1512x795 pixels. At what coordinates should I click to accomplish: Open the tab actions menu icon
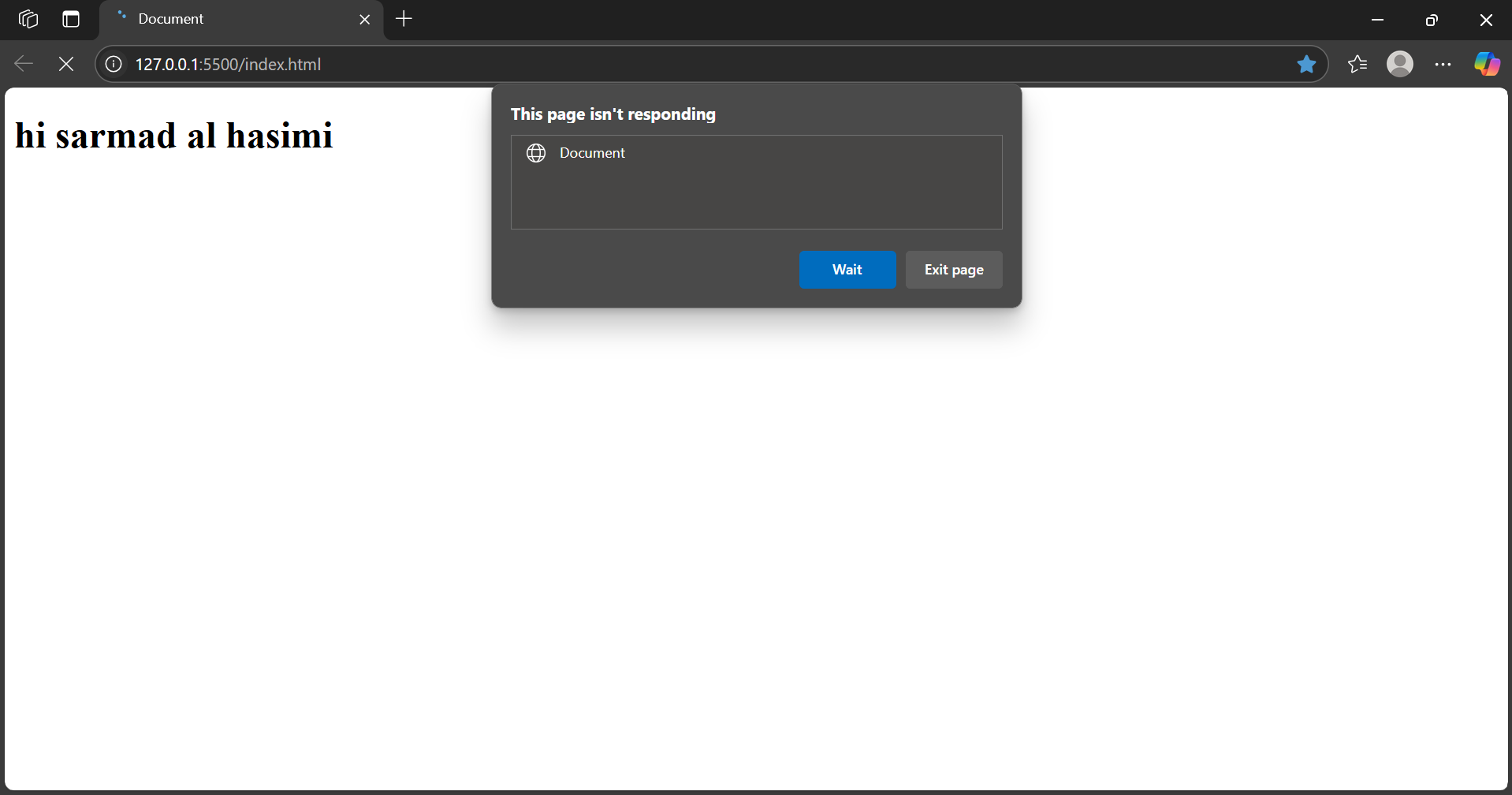pyautogui.click(x=71, y=19)
